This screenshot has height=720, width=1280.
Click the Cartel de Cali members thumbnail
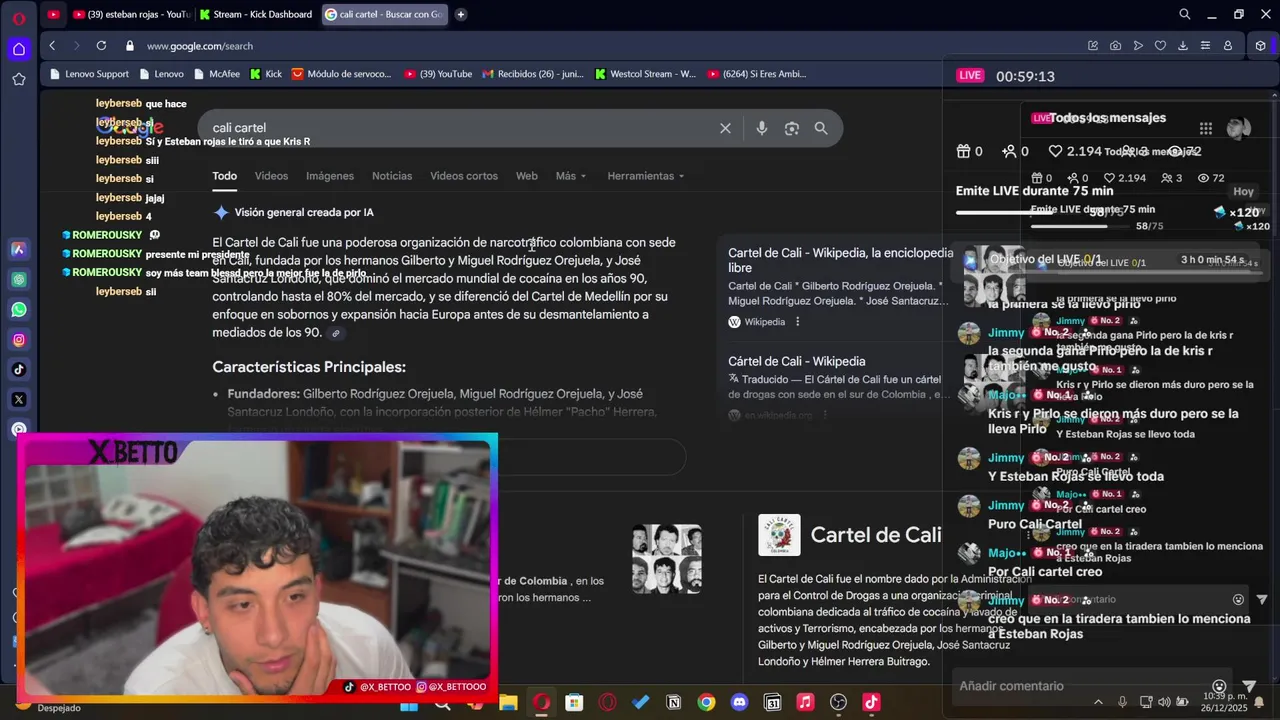pyautogui.click(x=667, y=558)
